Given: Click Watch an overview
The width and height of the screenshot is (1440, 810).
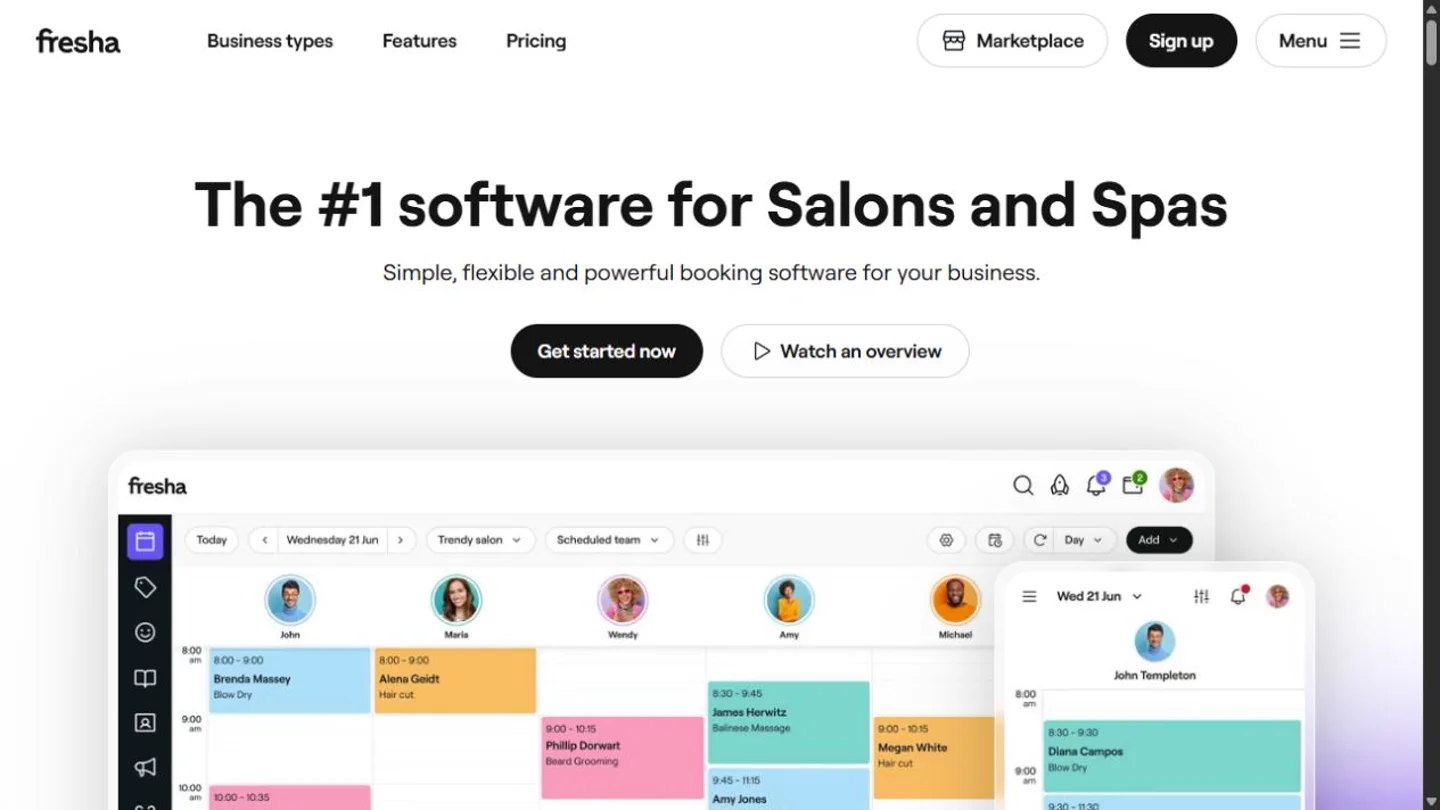Looking at the screenshot, I should coord(845,351).
